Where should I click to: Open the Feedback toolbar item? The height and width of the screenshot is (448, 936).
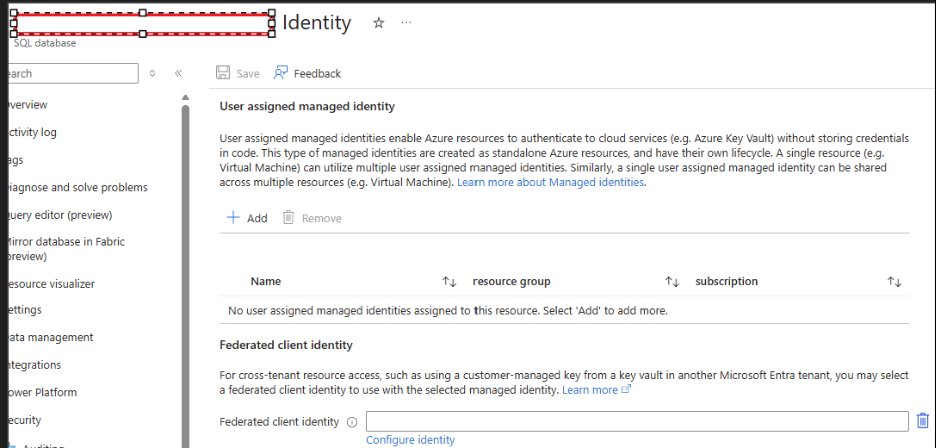(308, 73)
